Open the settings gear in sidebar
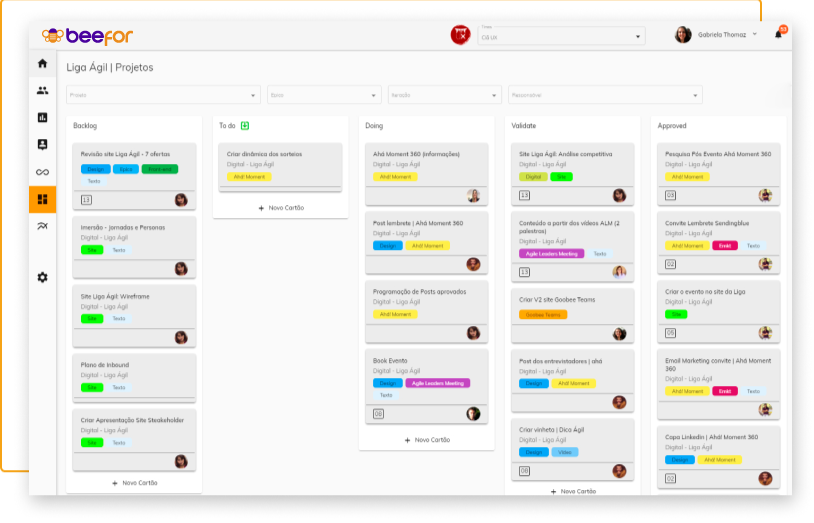The height and width of the screenshot is (523, 814). pos(43,277)
